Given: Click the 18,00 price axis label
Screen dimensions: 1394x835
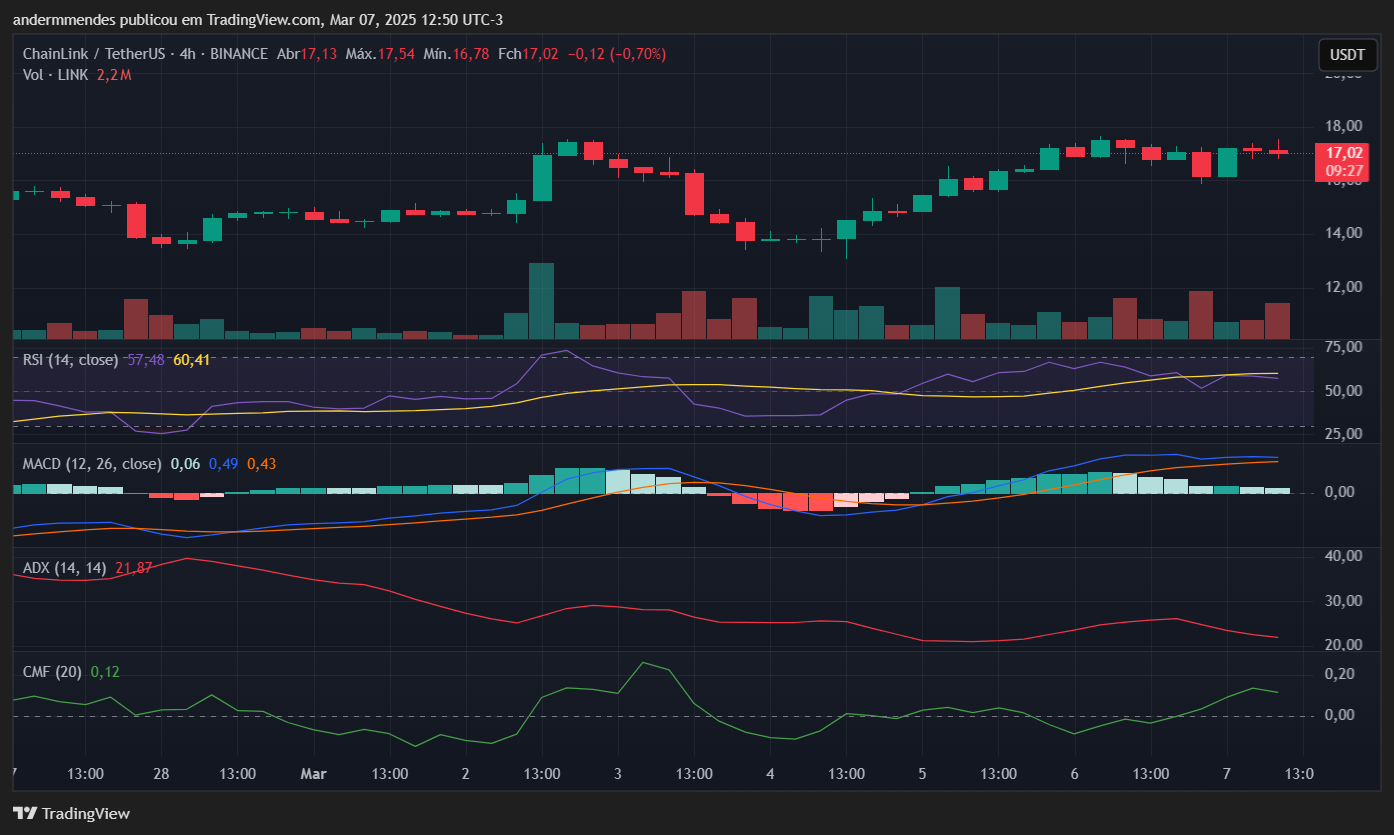Looking at the screenshot, I should (1346, 126).
